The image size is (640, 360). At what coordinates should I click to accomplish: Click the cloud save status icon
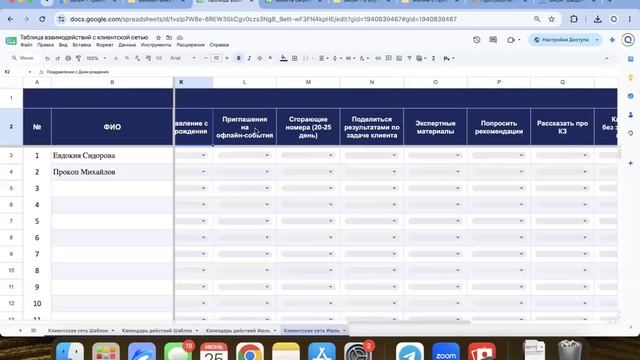[x=180, y=38]
